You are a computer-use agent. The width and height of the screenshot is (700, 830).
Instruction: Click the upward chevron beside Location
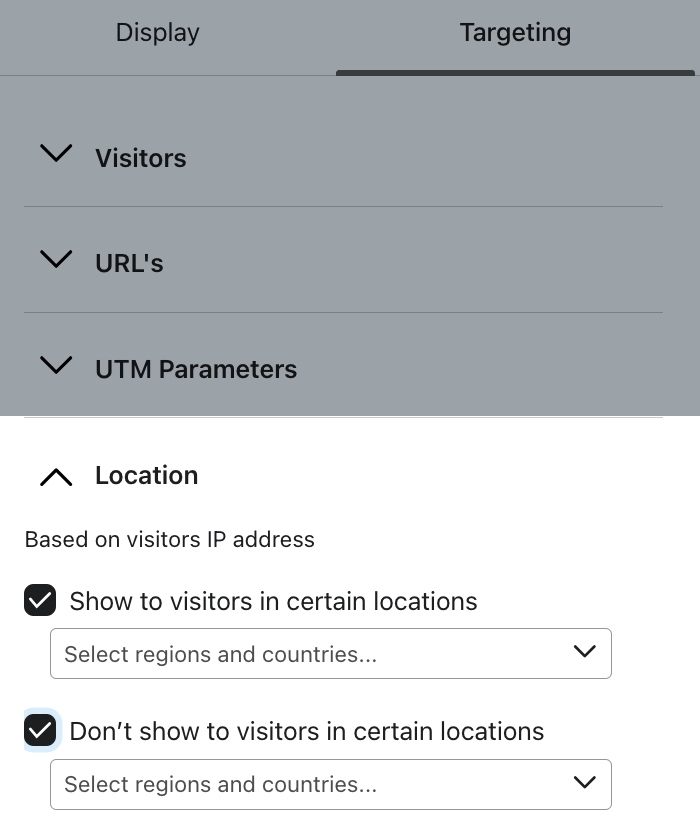56,477
